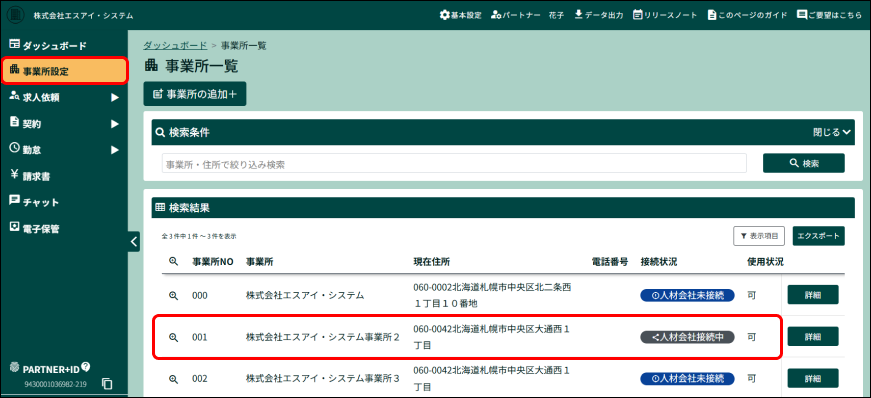Click 使用状況 column header
Image resolution: width=871 pixels, height=398 pixels.
(x=765, y=262)
